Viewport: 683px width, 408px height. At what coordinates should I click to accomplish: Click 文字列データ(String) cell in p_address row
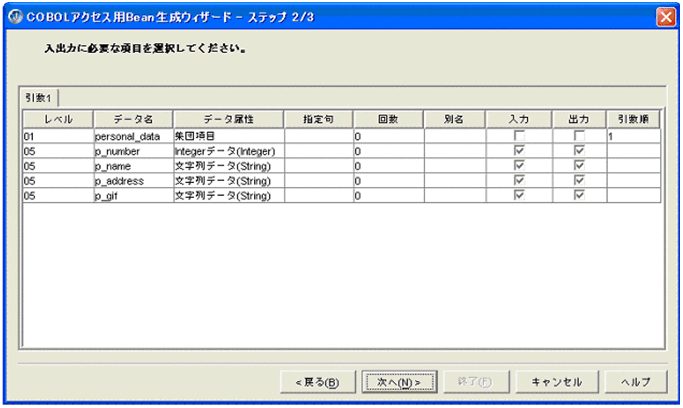[x=229, y=181]
